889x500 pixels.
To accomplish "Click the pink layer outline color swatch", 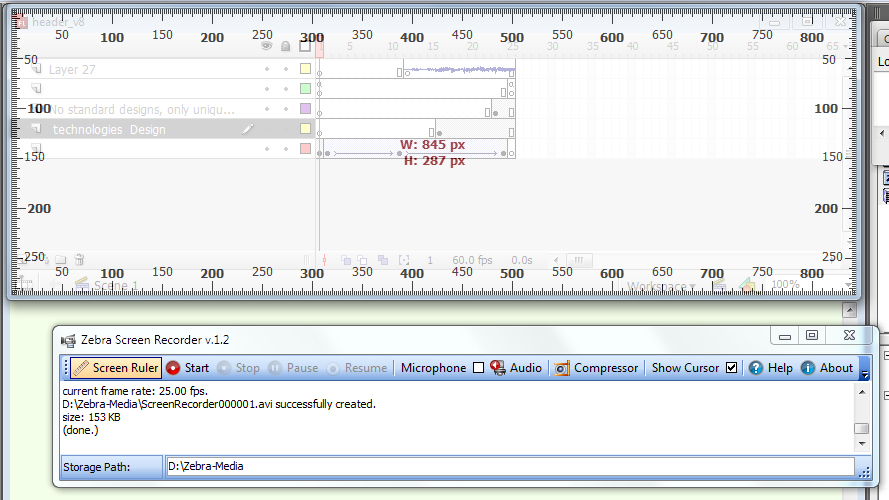I will pos(305,149).
